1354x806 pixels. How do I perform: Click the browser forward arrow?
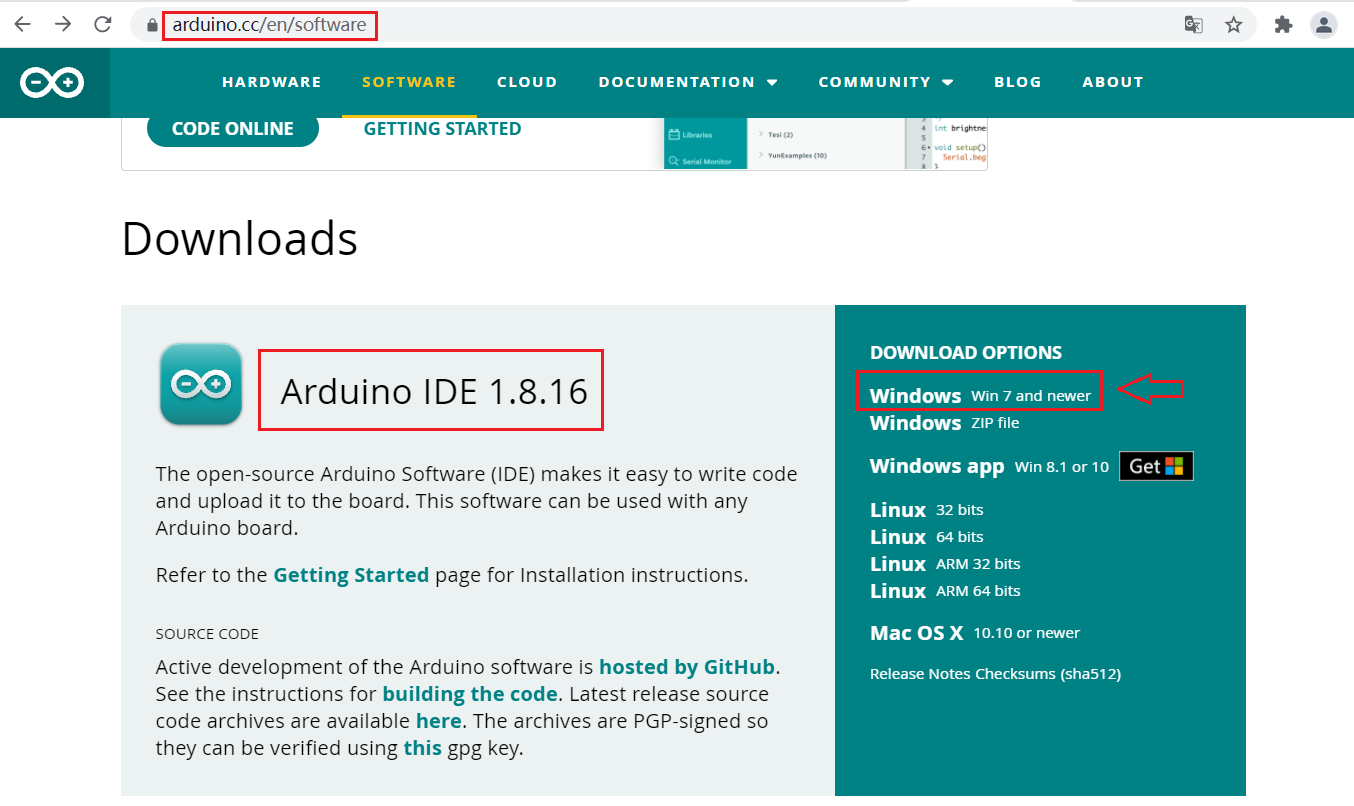click(x=63, y=24)
